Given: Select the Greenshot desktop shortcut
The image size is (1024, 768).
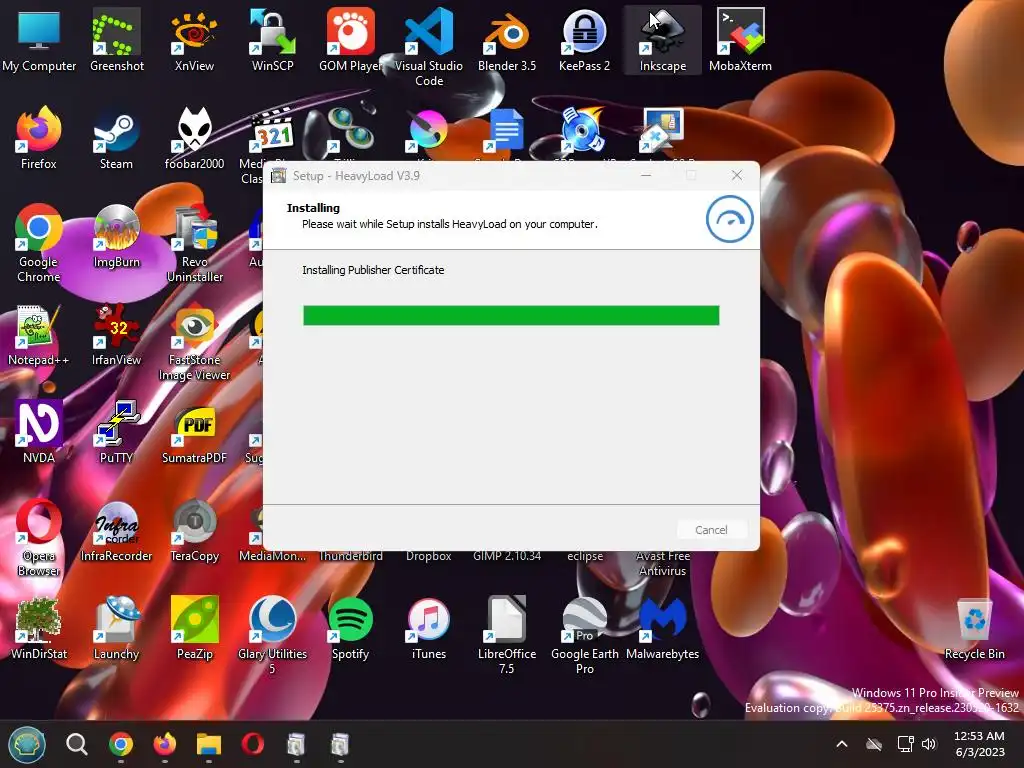Looking at the screenshot, I should click(116, 40).
